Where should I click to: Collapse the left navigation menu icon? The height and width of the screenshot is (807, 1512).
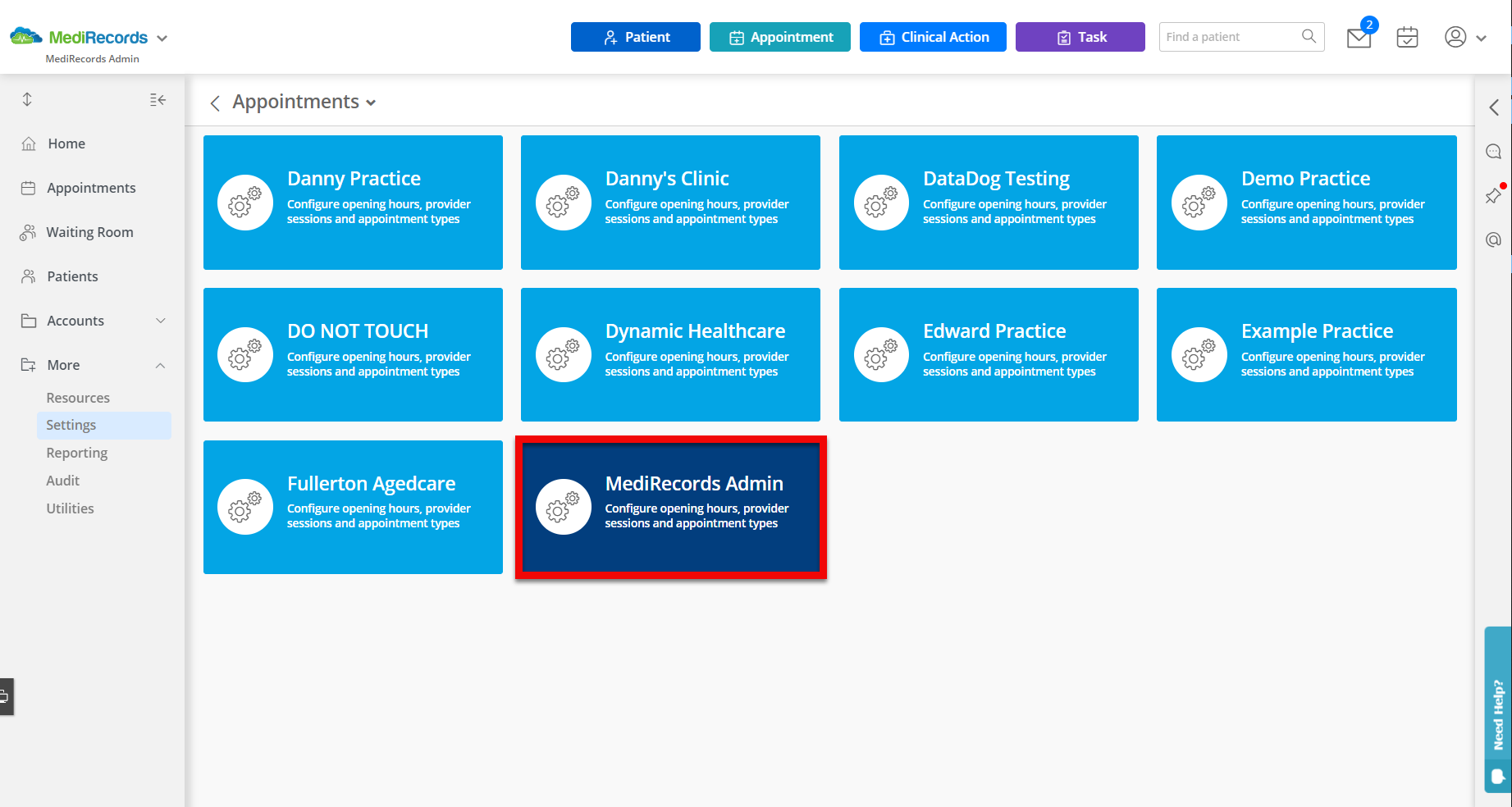pos(158,100)
